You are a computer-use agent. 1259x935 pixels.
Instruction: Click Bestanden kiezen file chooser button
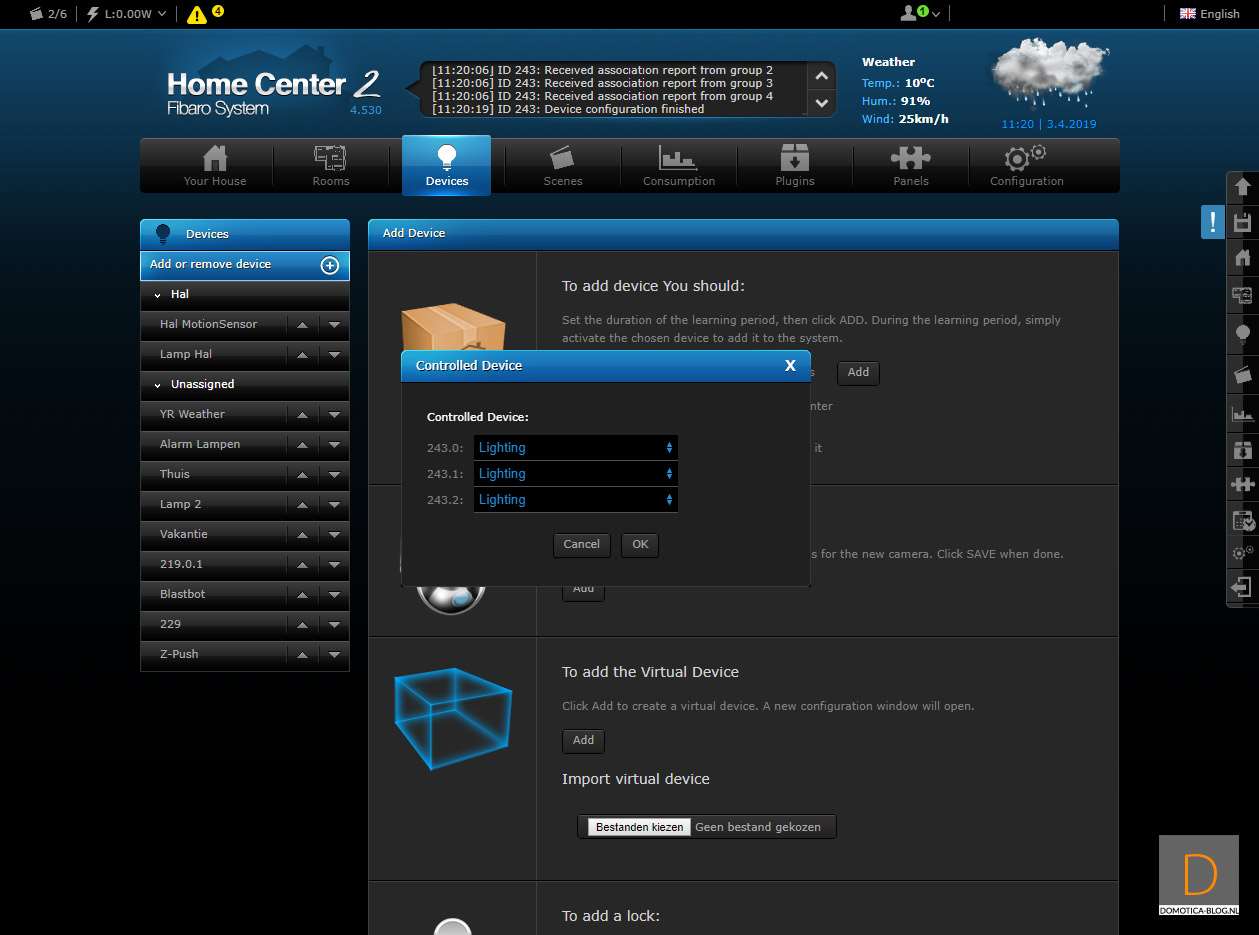[639, 827]
